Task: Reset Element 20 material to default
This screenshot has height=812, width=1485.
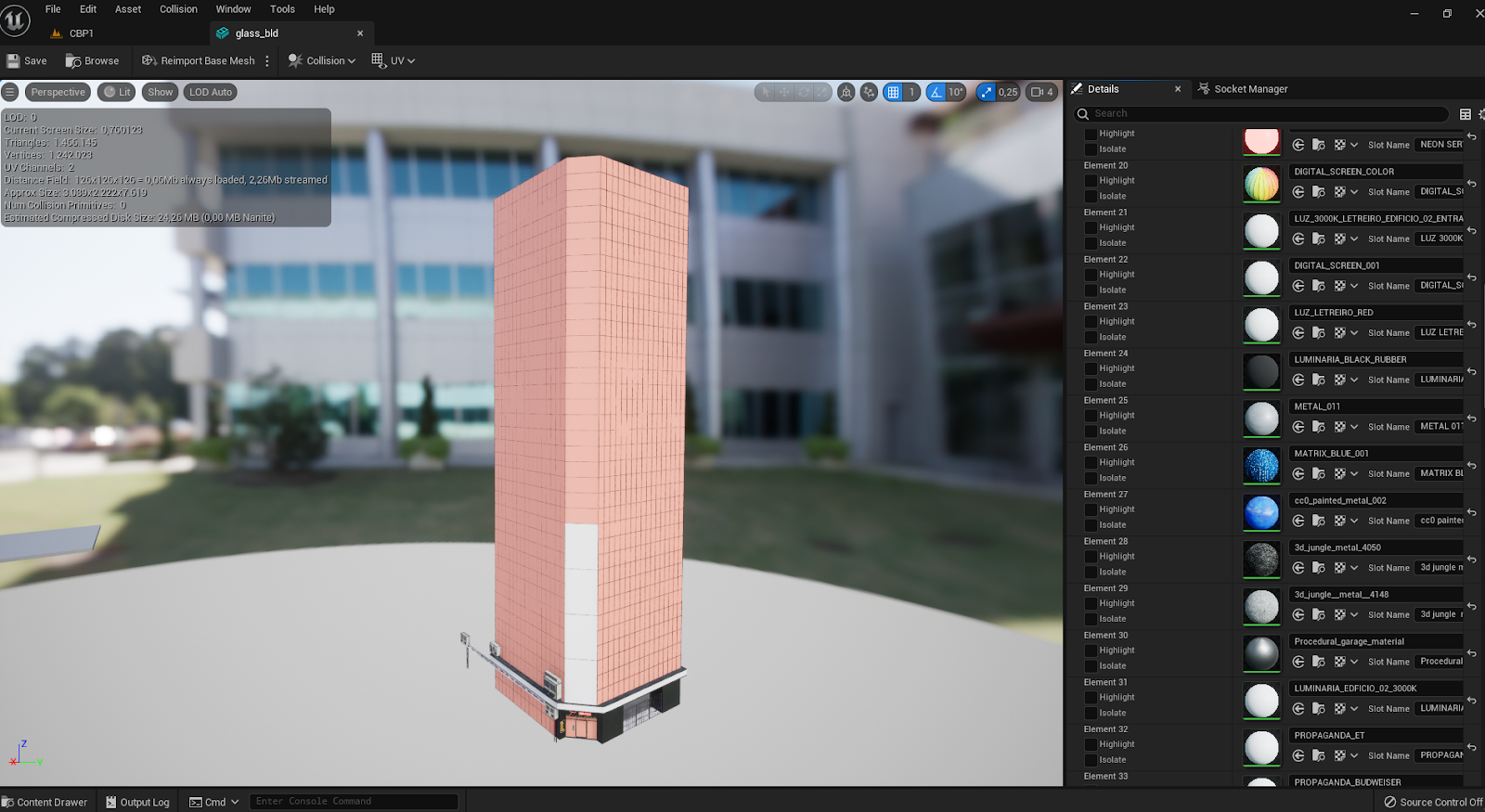Action: pyautogui.click(x=1472, y=184)
